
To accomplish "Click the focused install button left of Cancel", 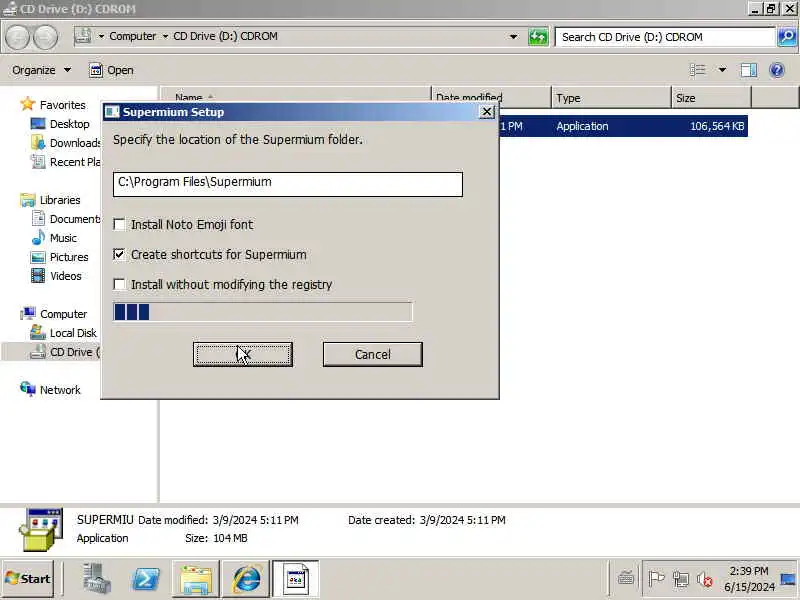I will [x=243, y=354].
